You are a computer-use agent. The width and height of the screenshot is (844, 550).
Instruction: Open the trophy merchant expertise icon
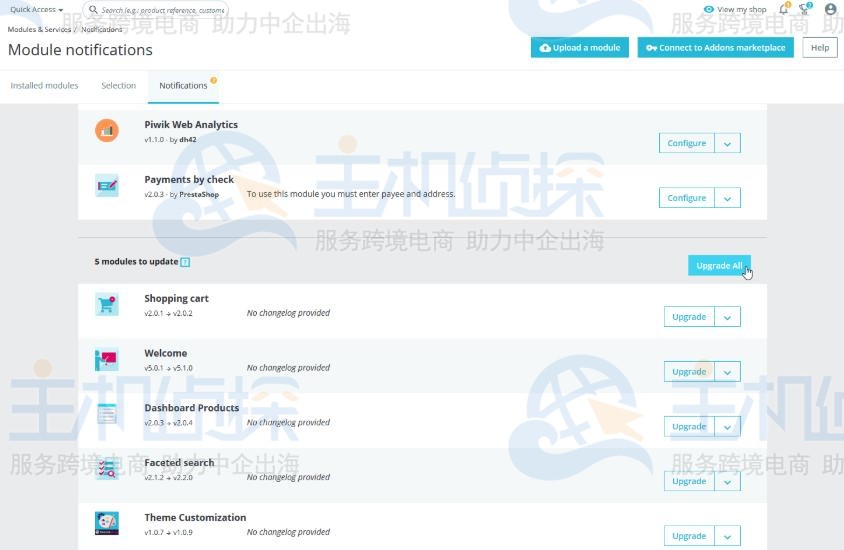tap(805, 10)
